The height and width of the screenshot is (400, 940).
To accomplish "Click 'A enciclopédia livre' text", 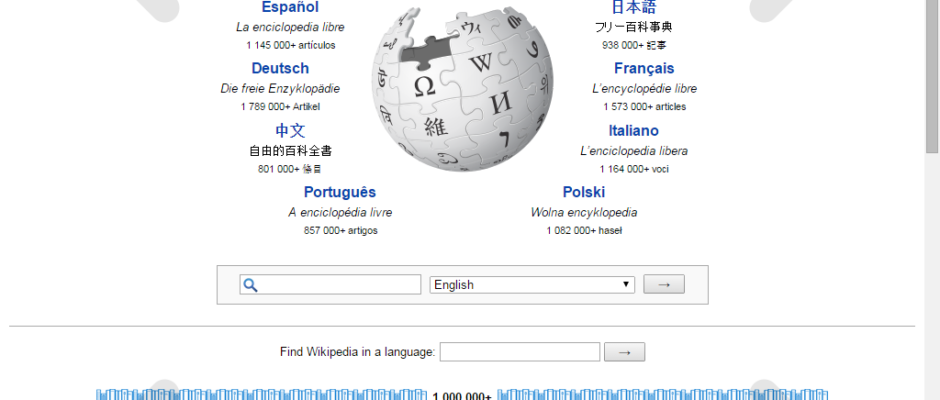I will point(340,212).
